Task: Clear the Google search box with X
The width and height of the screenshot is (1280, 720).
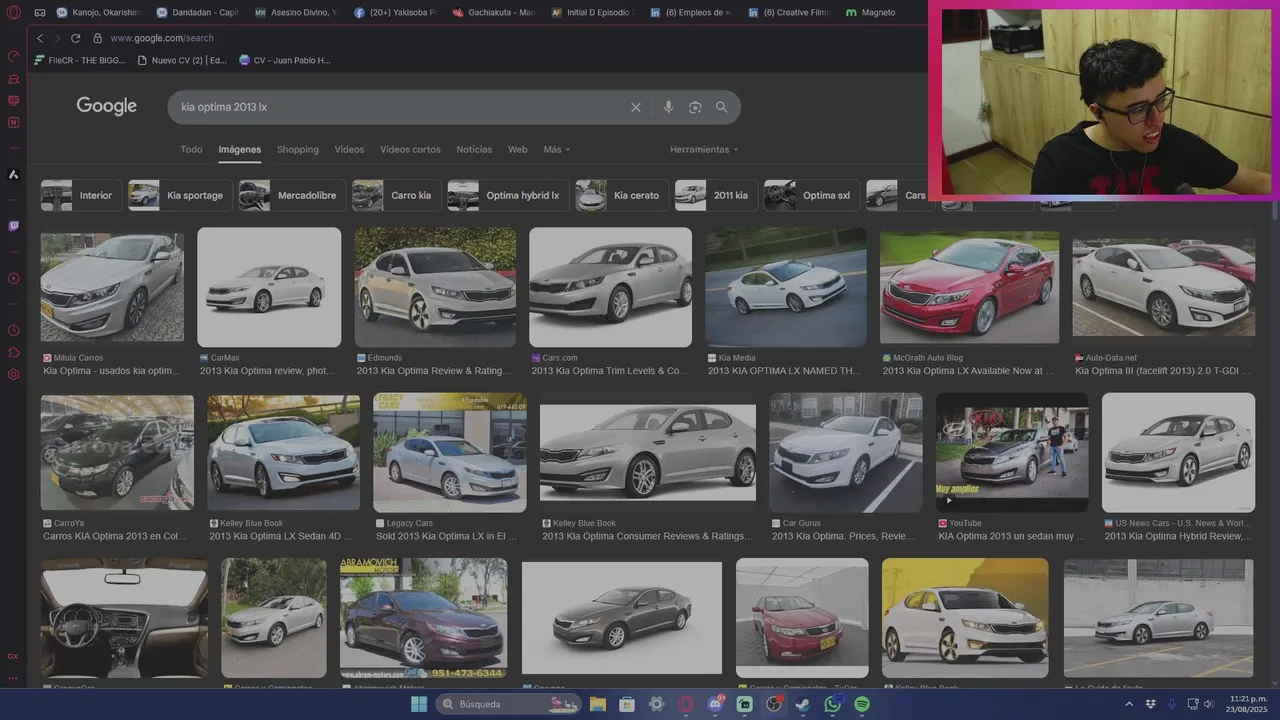Action: pyautogui.click(x=635, y=107)
